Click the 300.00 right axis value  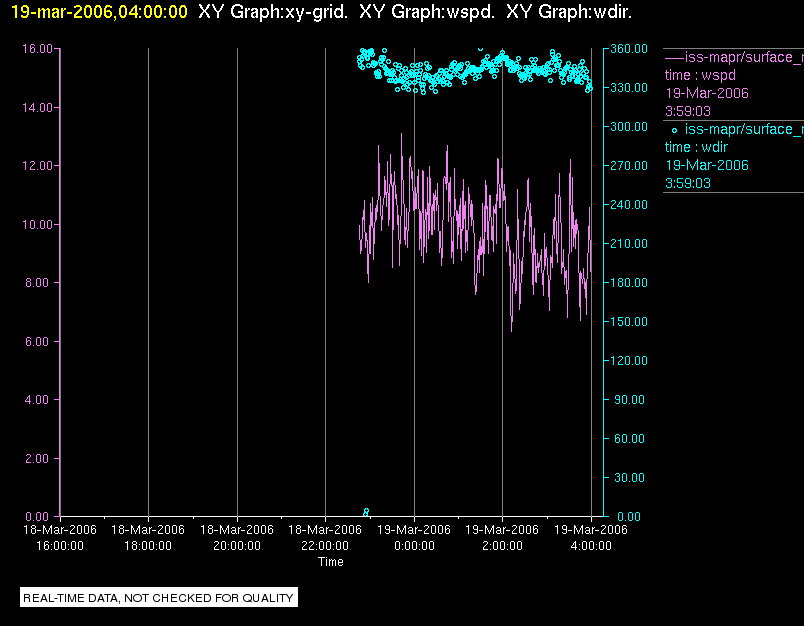(x=629, y=127)
